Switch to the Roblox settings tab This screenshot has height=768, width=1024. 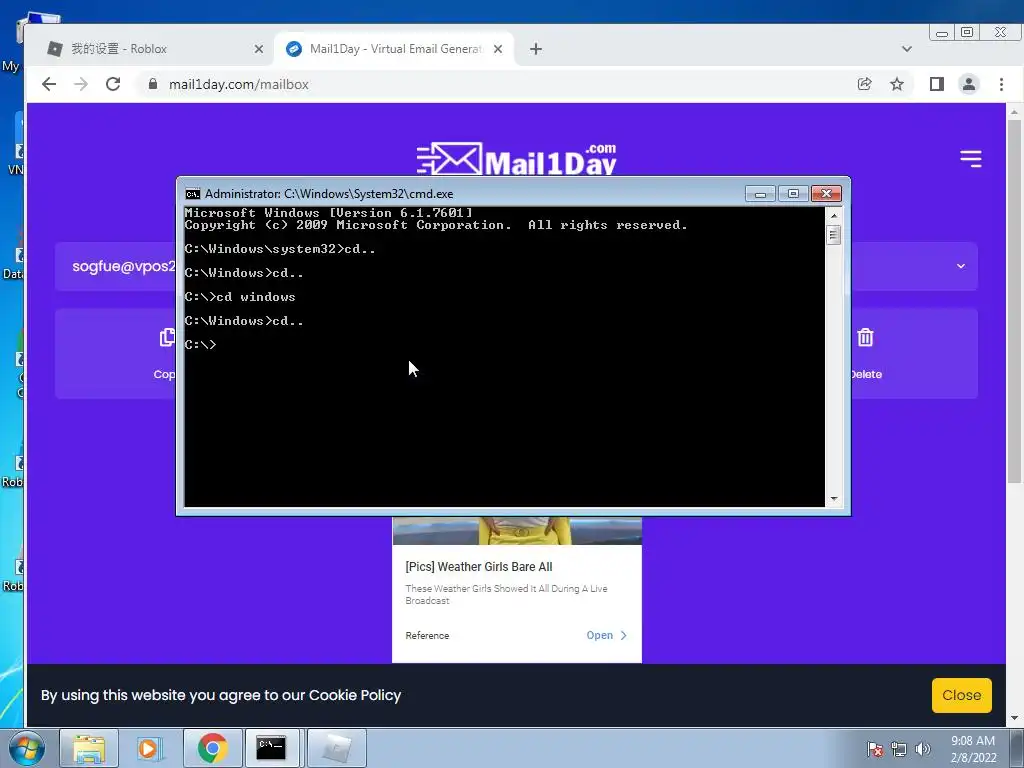[x=155, y=49]
